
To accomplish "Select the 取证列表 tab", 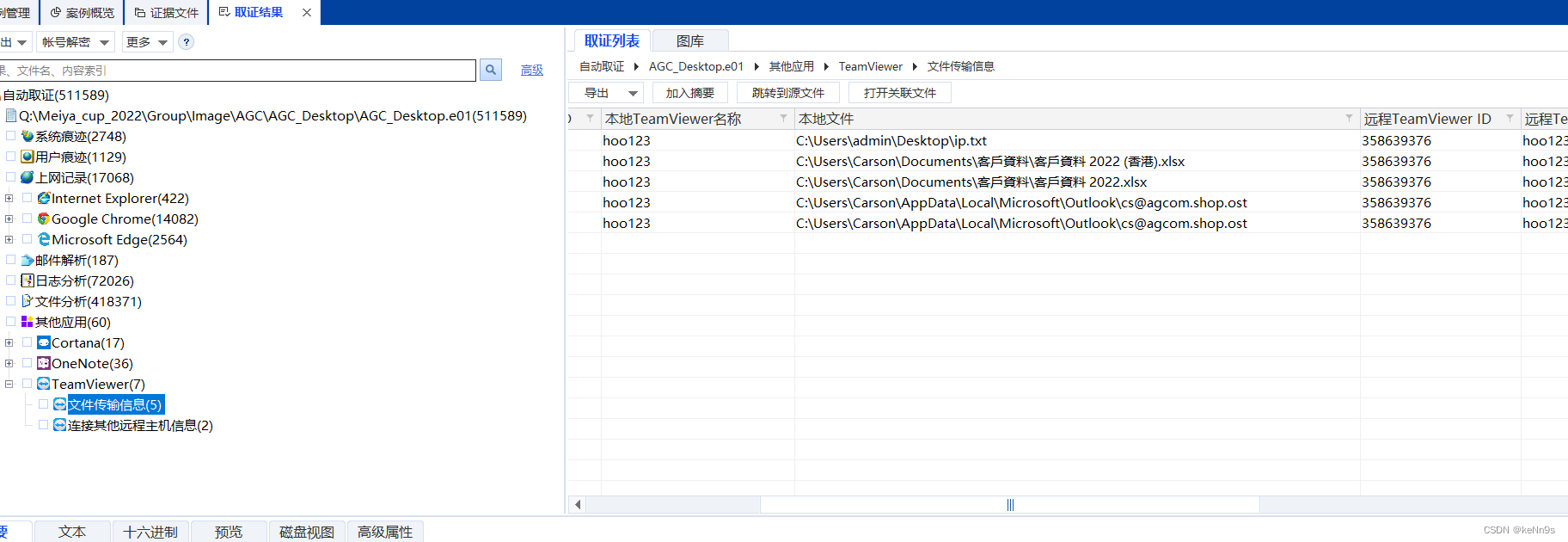I will coord(612,40).
